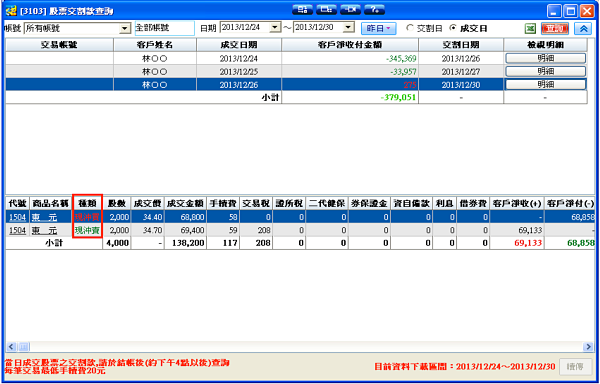Open the 帳號 account dropdown

125,28
